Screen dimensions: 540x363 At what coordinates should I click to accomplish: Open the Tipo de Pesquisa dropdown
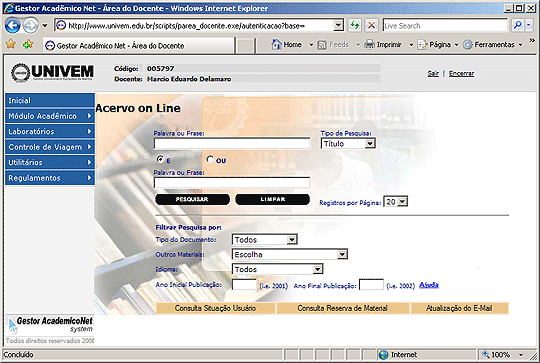coord(348,144)
